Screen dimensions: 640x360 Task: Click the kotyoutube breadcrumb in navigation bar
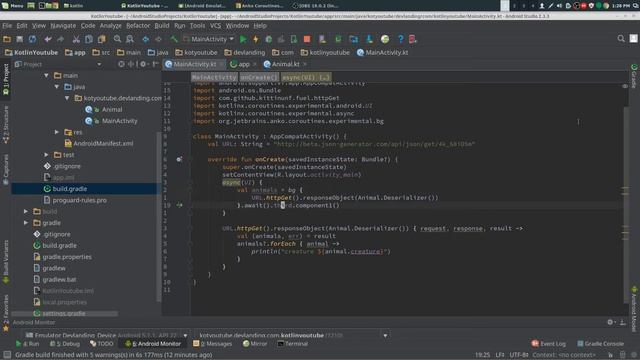pos(196,53)
